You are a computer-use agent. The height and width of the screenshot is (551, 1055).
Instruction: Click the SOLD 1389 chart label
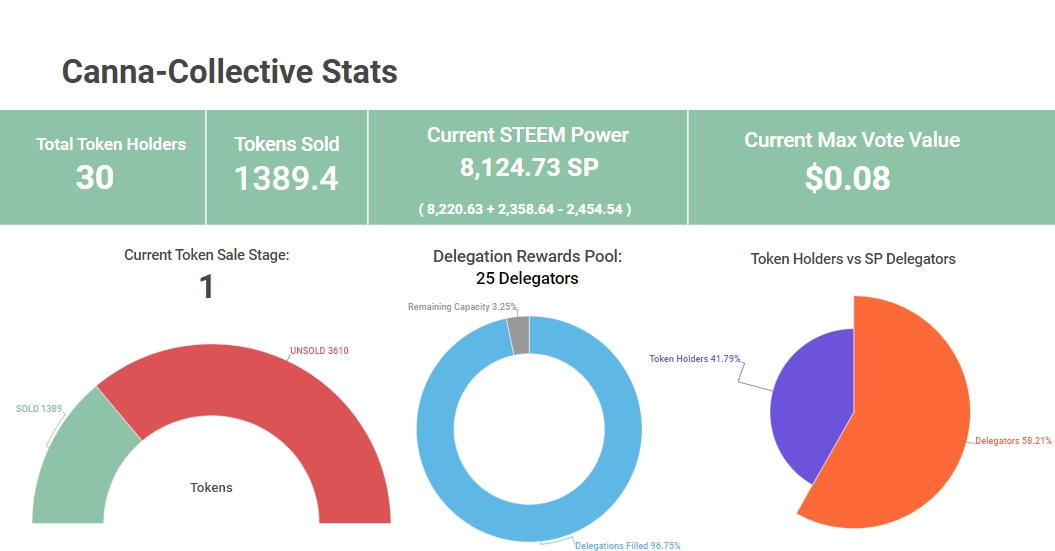[x=39, y=409]
